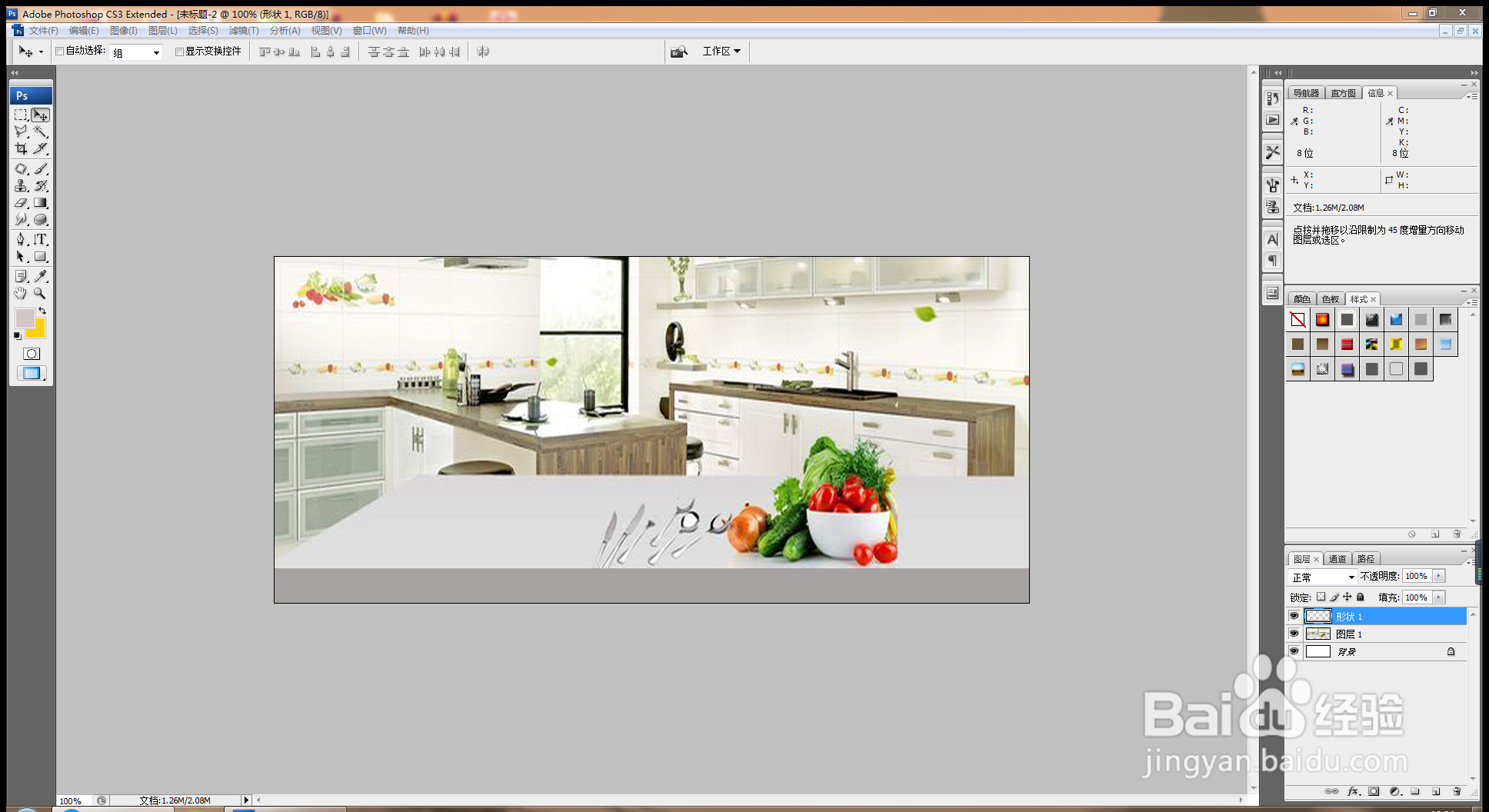Open the 正常 blend mode dropdown
The height and width of the screenshot is (812, 1489).
point(1323,577)
